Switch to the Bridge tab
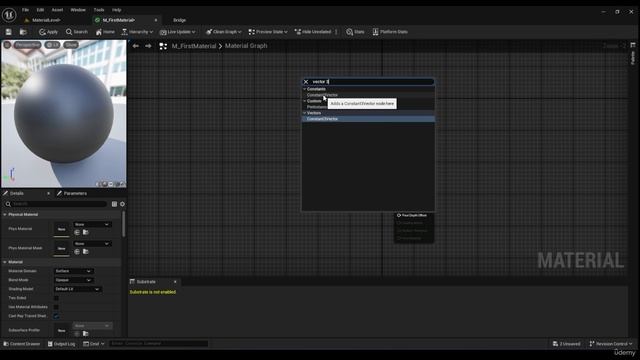This screenshot has width=640, height=360. 179,20
